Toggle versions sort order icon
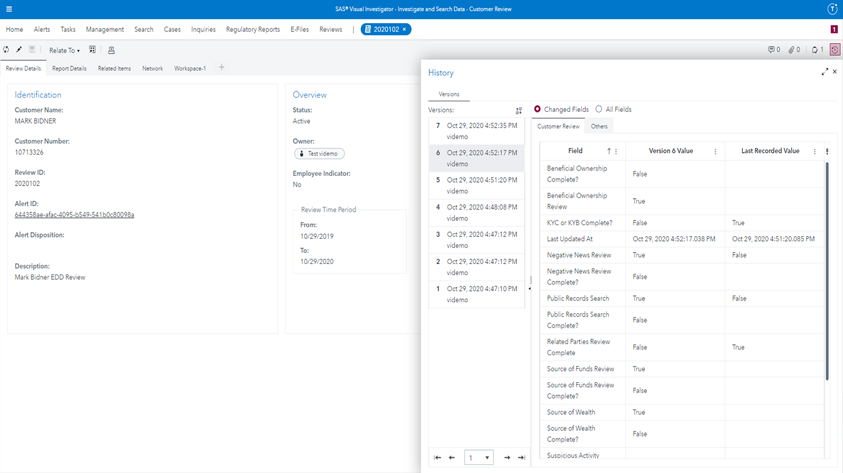Image resolution: width=843 pixels, height=473 pixels. click(519, 110)
